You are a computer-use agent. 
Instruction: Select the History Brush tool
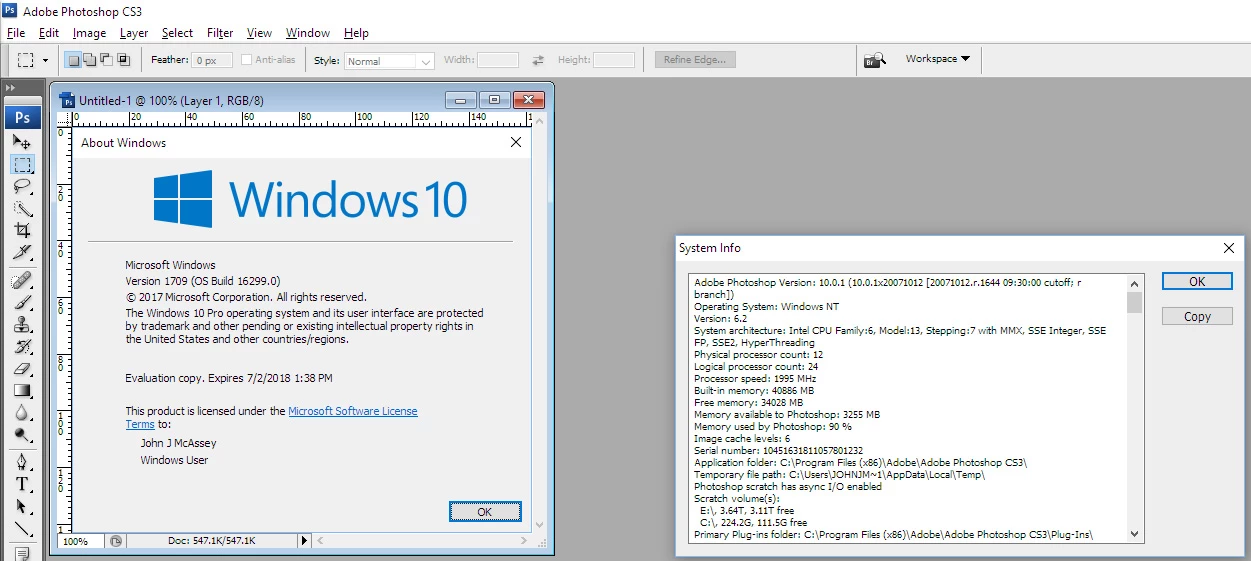tap(22, 346)
